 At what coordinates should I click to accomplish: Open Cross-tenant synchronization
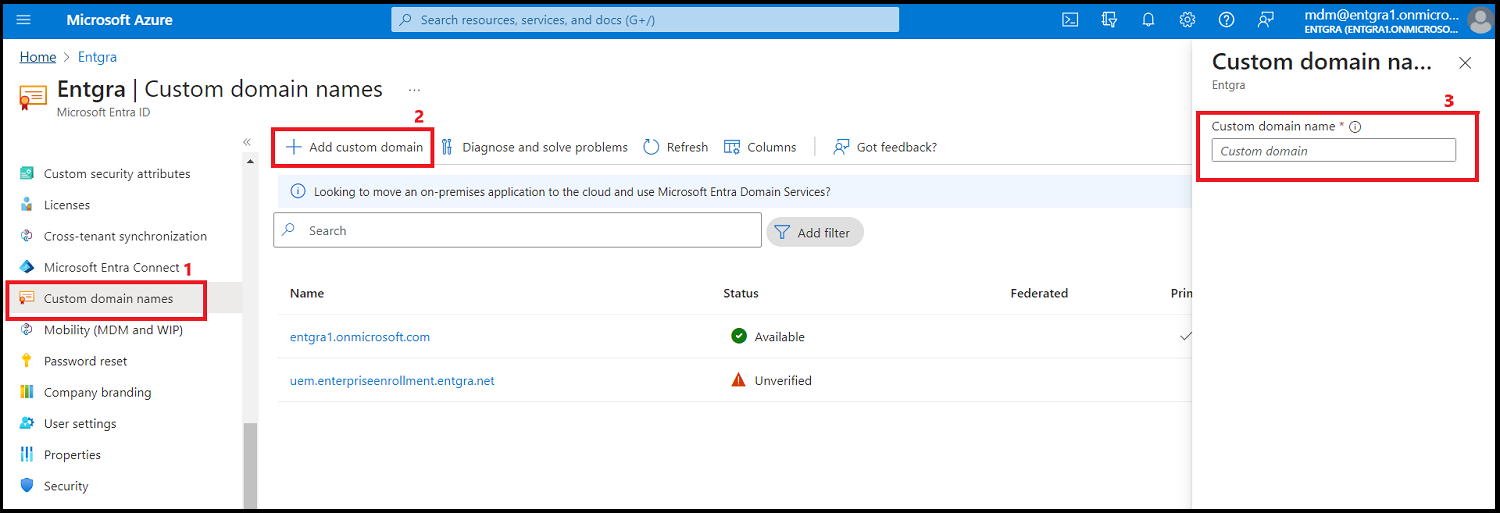[125, 236]
